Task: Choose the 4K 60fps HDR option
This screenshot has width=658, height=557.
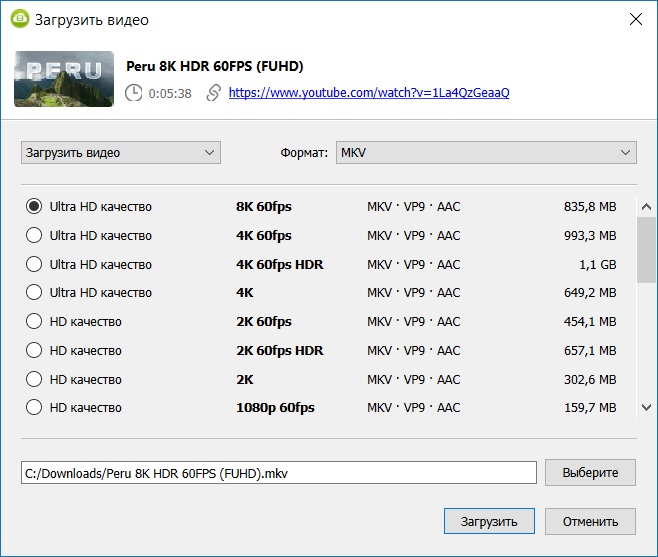Action: pos(34,265)
